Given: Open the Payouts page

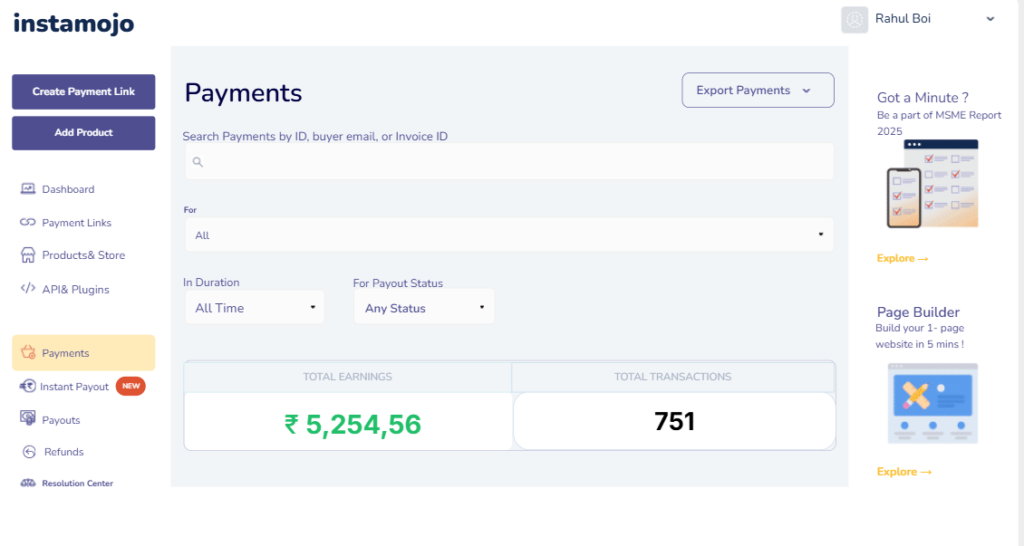Looking at the screenshot, I should (61, 420).
